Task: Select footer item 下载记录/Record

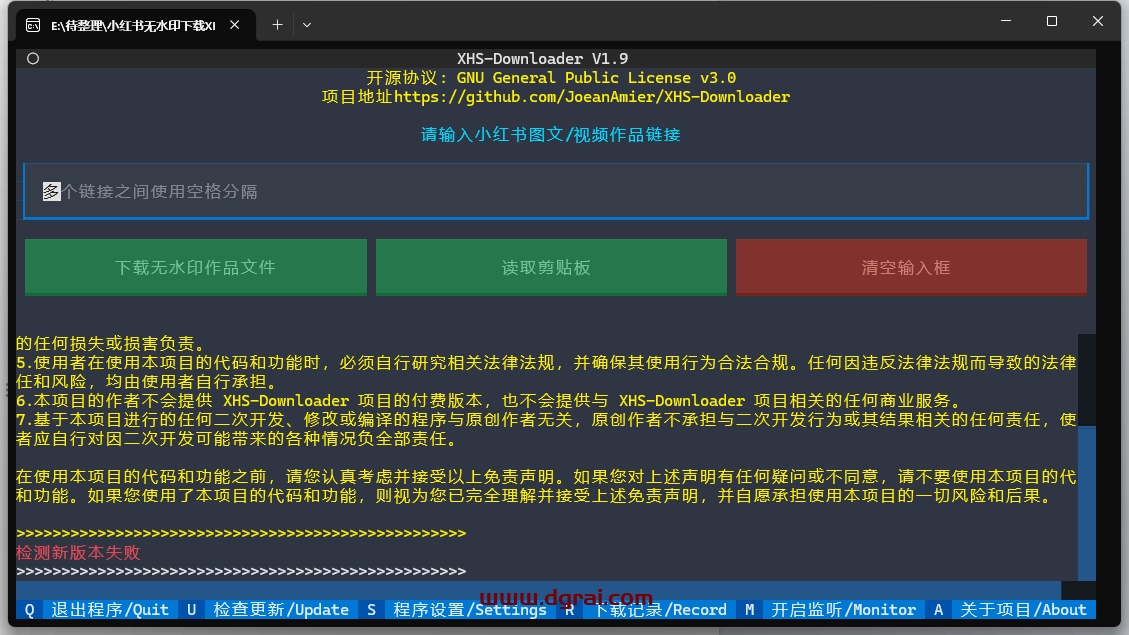Action: (x=659, y=610)
